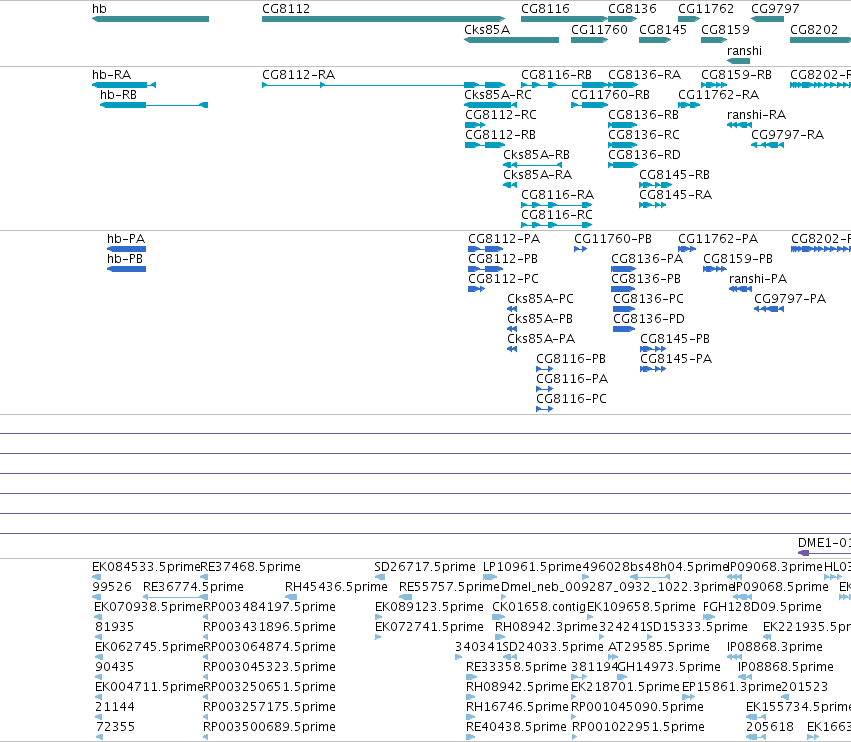The width and height of the screenshot is (851, 742).
Task: Click the ranshi gene label
Action: 744,51
